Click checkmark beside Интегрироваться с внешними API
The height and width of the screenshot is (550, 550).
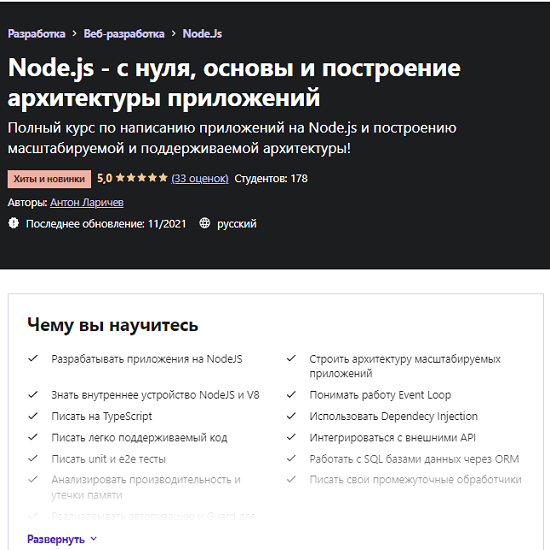coord(291,437)
